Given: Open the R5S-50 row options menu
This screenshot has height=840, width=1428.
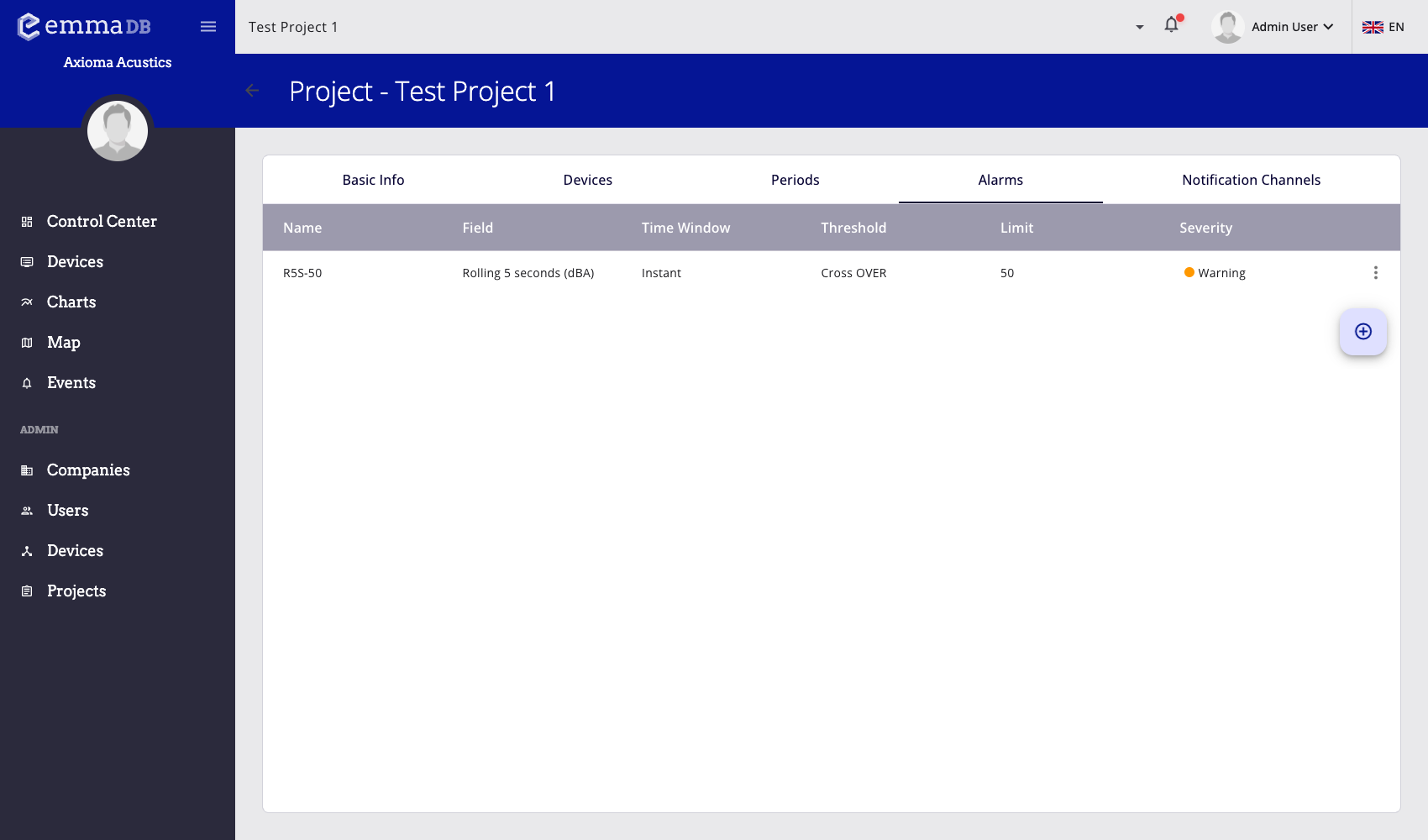Looking at the screenshot, I should point(1375,273).
